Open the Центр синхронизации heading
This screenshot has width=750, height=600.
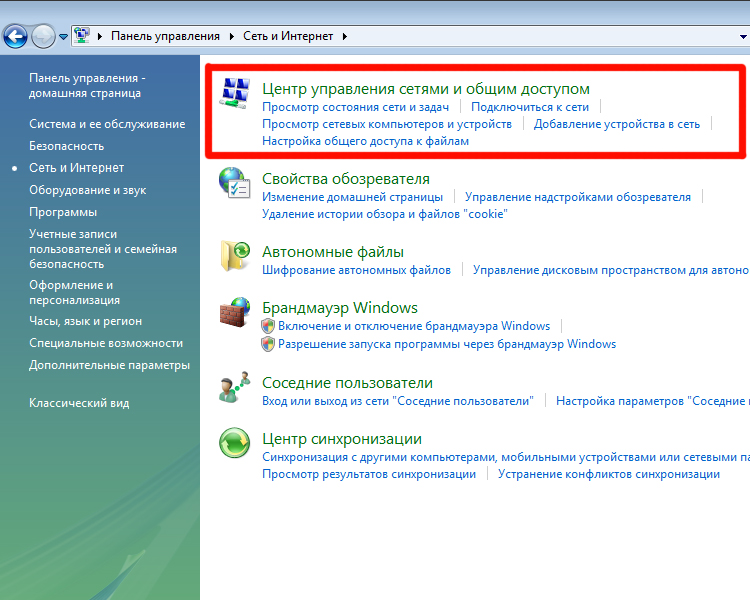pos(342,439)
